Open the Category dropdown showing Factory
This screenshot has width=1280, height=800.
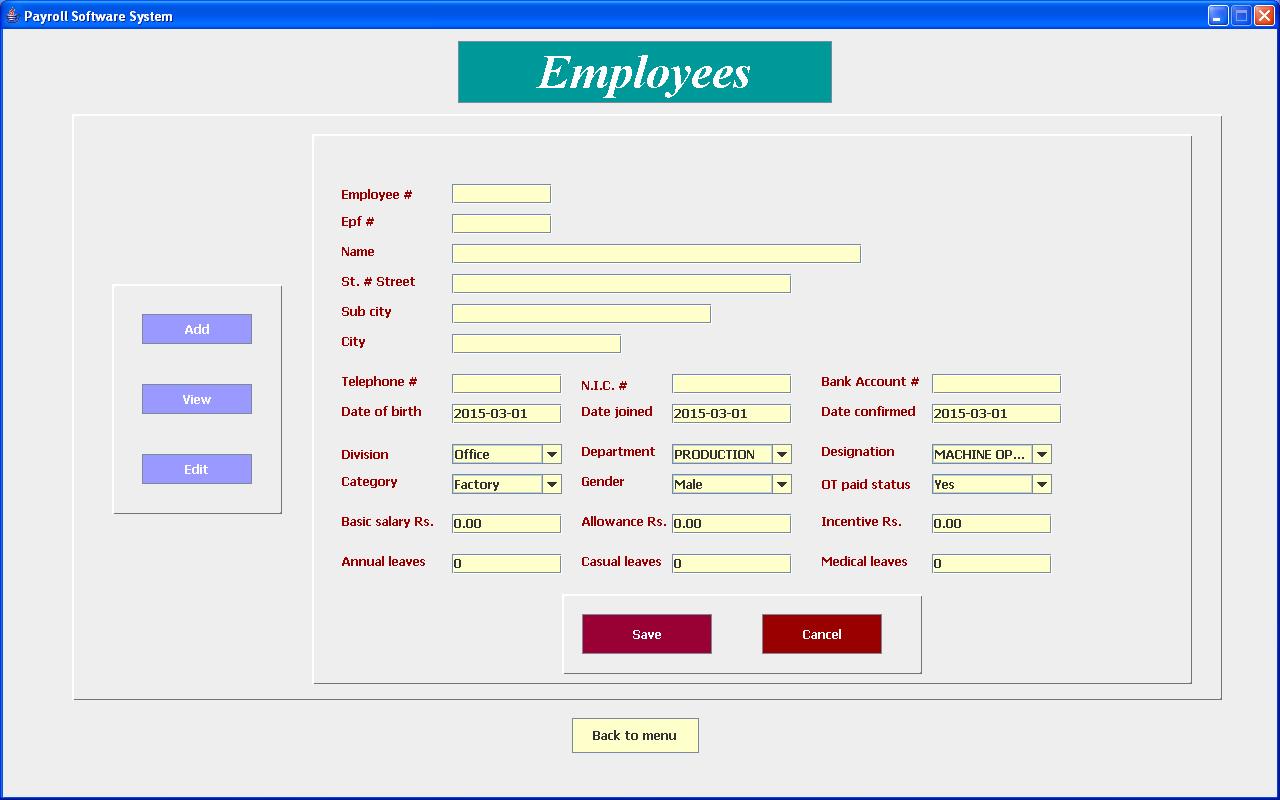pyautogui.click(x=552, y=483)
